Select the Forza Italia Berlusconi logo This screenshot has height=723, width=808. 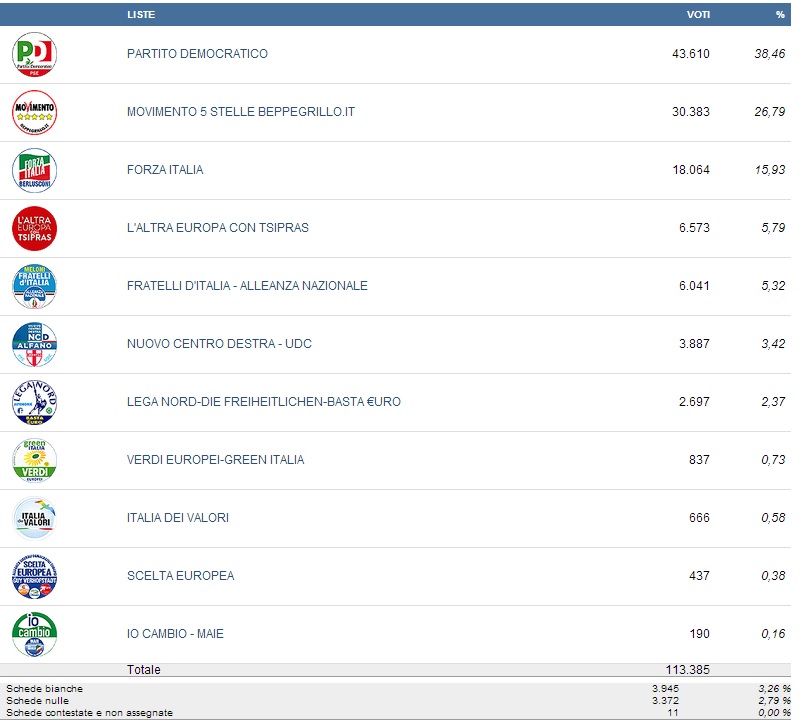coord(34,170)
